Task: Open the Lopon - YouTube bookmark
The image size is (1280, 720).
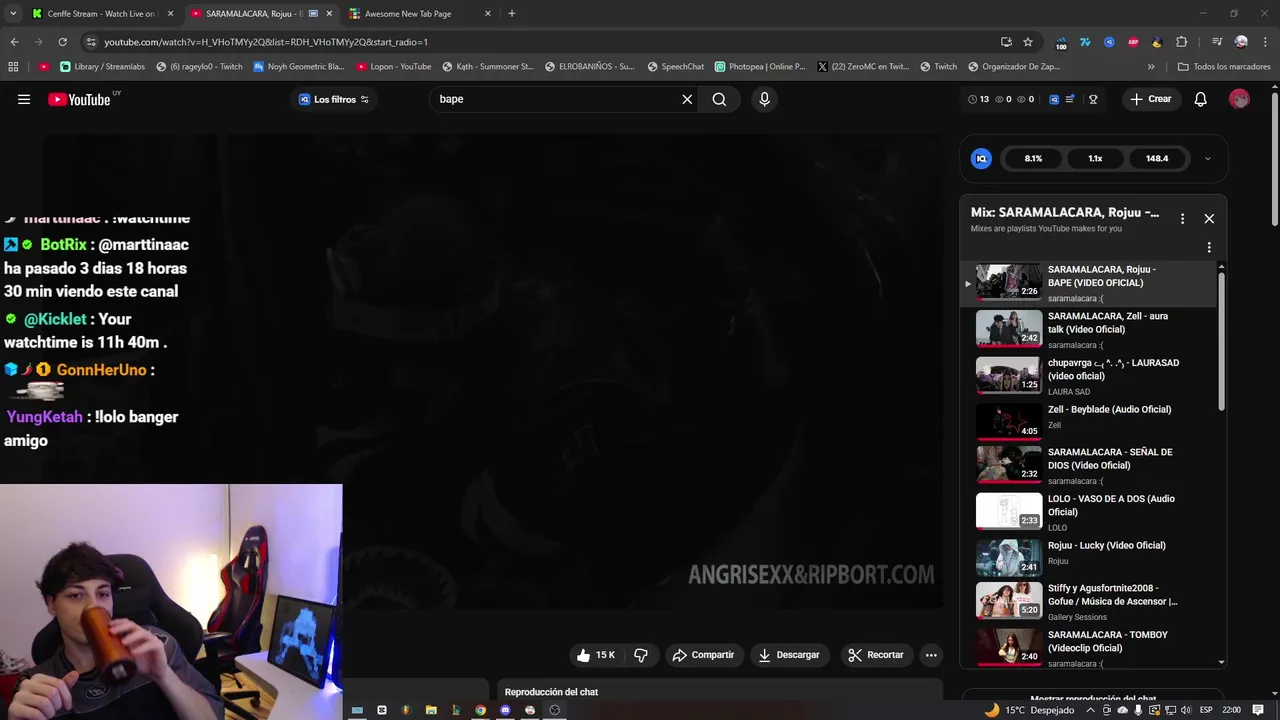Action: [393, 67]
